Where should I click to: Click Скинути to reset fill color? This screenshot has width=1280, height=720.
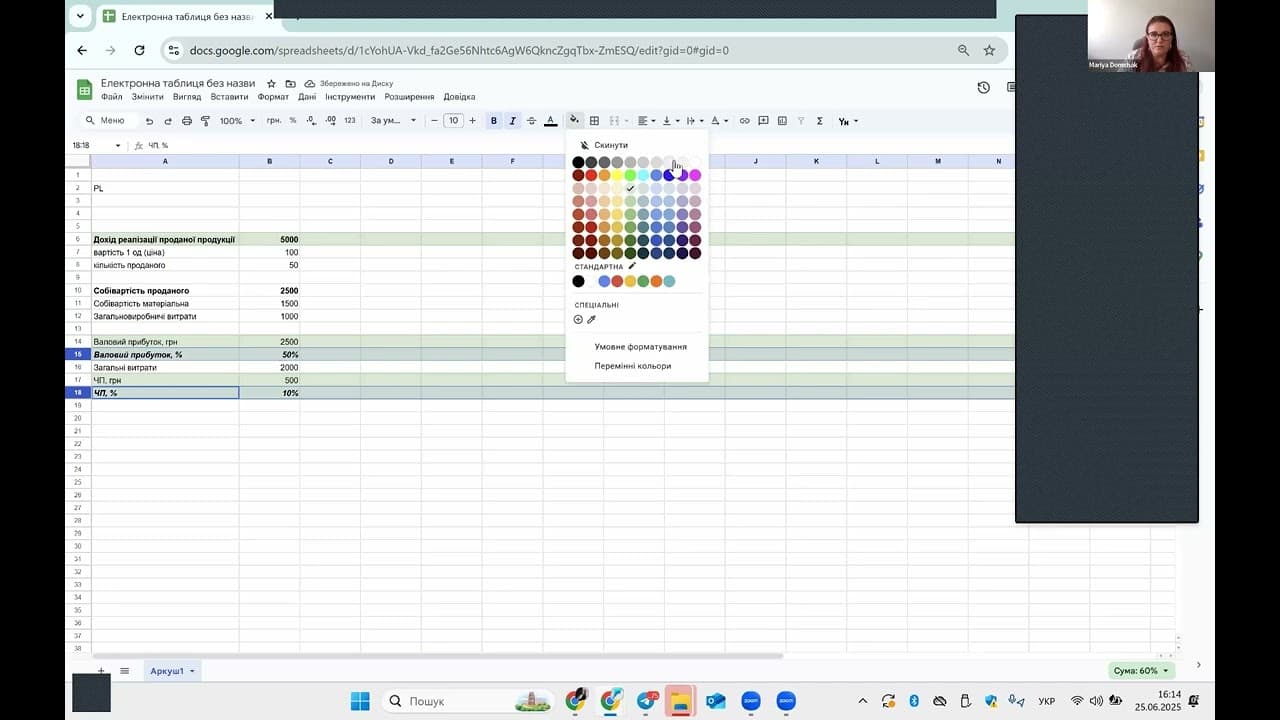pyautogui.click(x=610, y=146)
